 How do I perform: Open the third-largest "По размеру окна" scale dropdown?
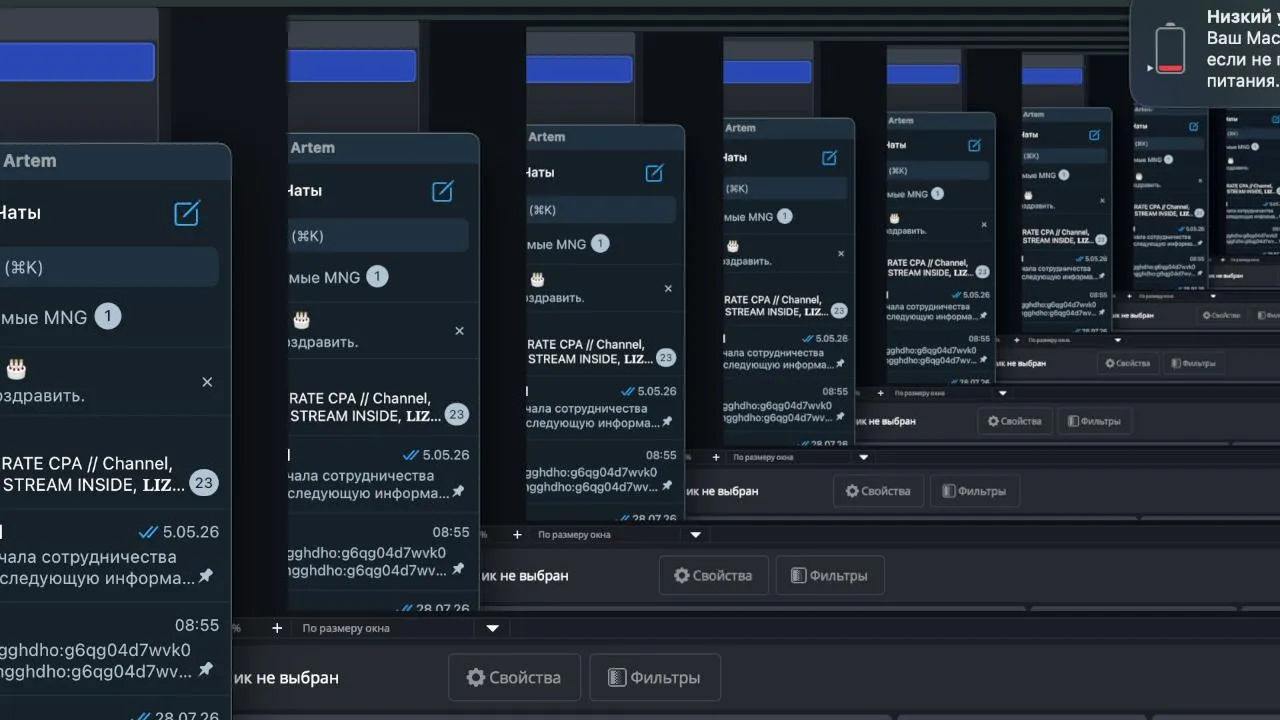(x=864, y=457)
